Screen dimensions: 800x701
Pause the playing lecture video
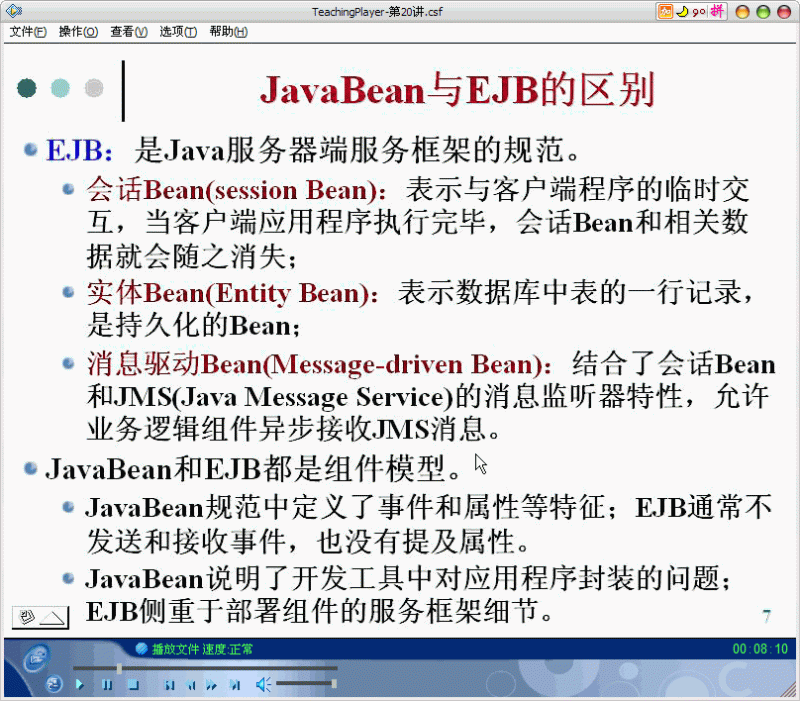pos(108,684)
